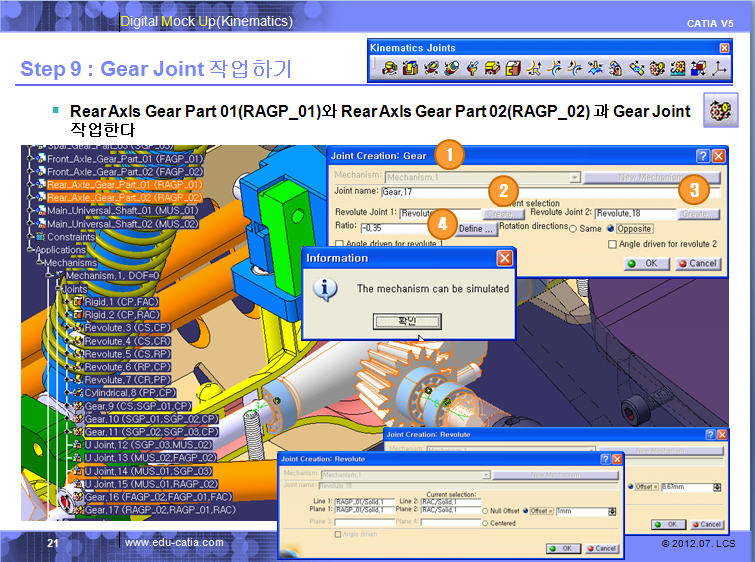The width and height of the screenshot is (755, 562).
Task: Open the Mechanism dropdown in Gear dialog
Action: point(574,176)
